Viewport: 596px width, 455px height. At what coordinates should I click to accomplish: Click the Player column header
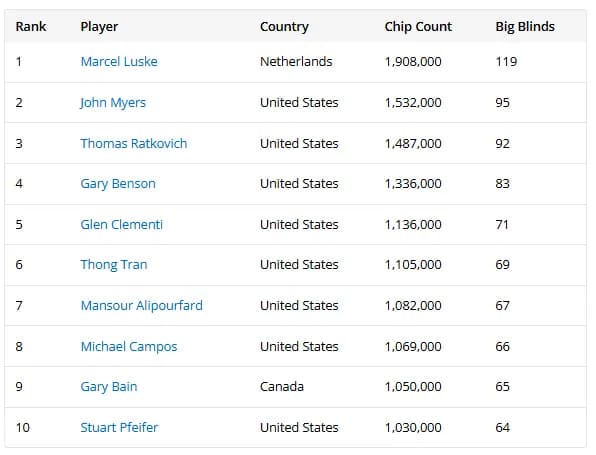pos(99,27)
